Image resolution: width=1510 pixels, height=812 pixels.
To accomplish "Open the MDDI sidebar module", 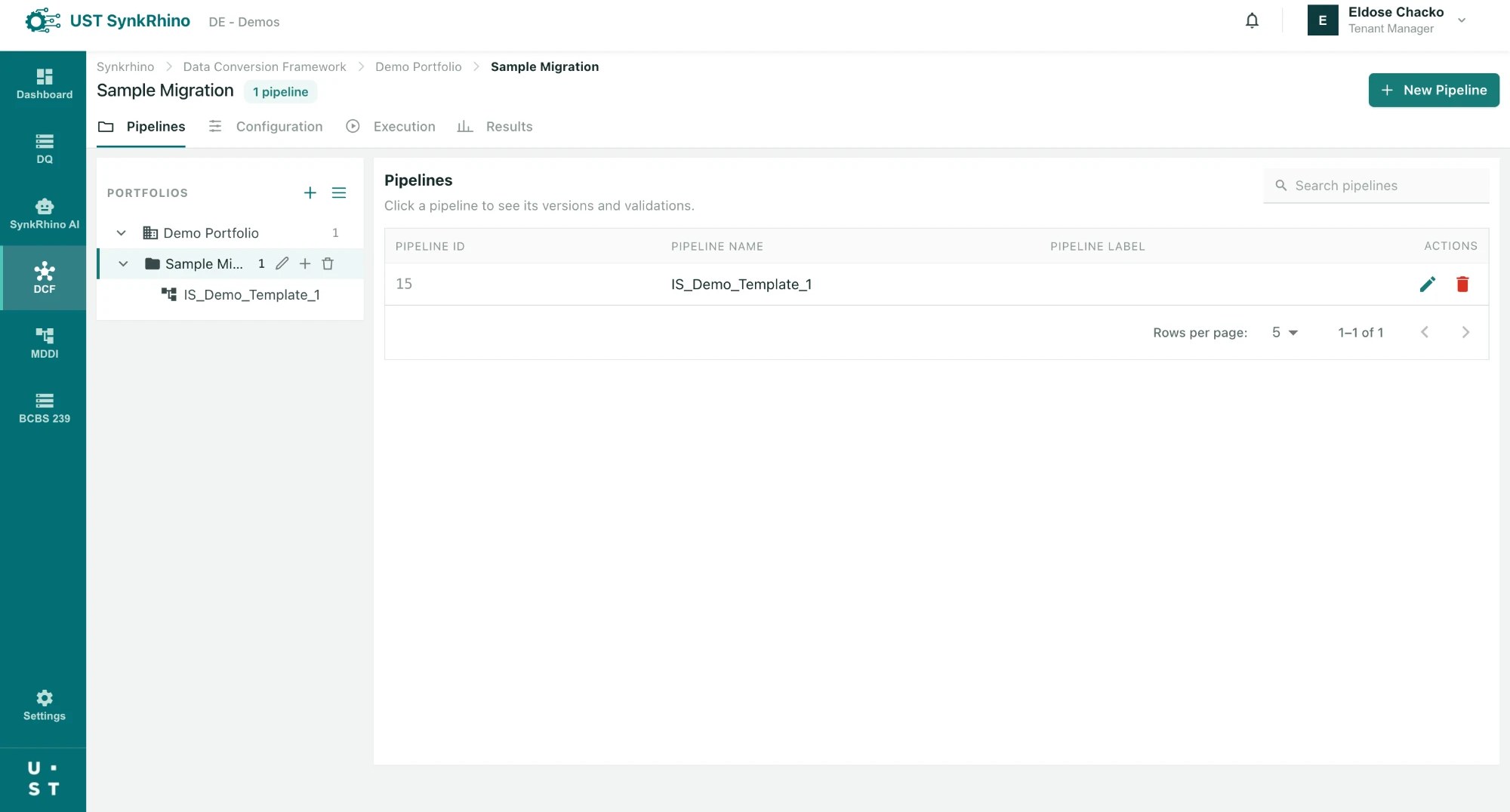I will [x=44, y=343].
